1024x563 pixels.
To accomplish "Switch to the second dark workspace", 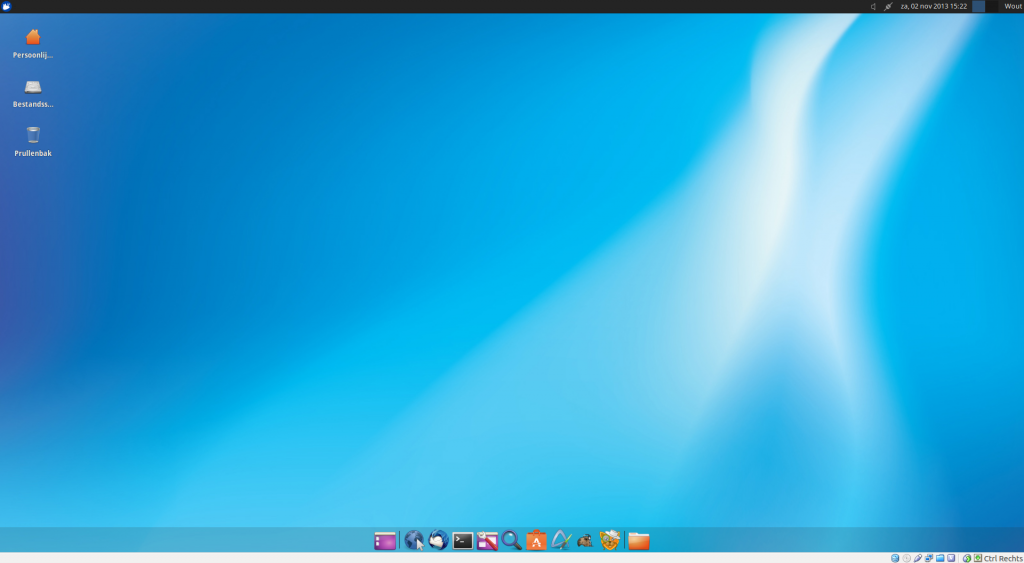I will (x=992, y=6).
